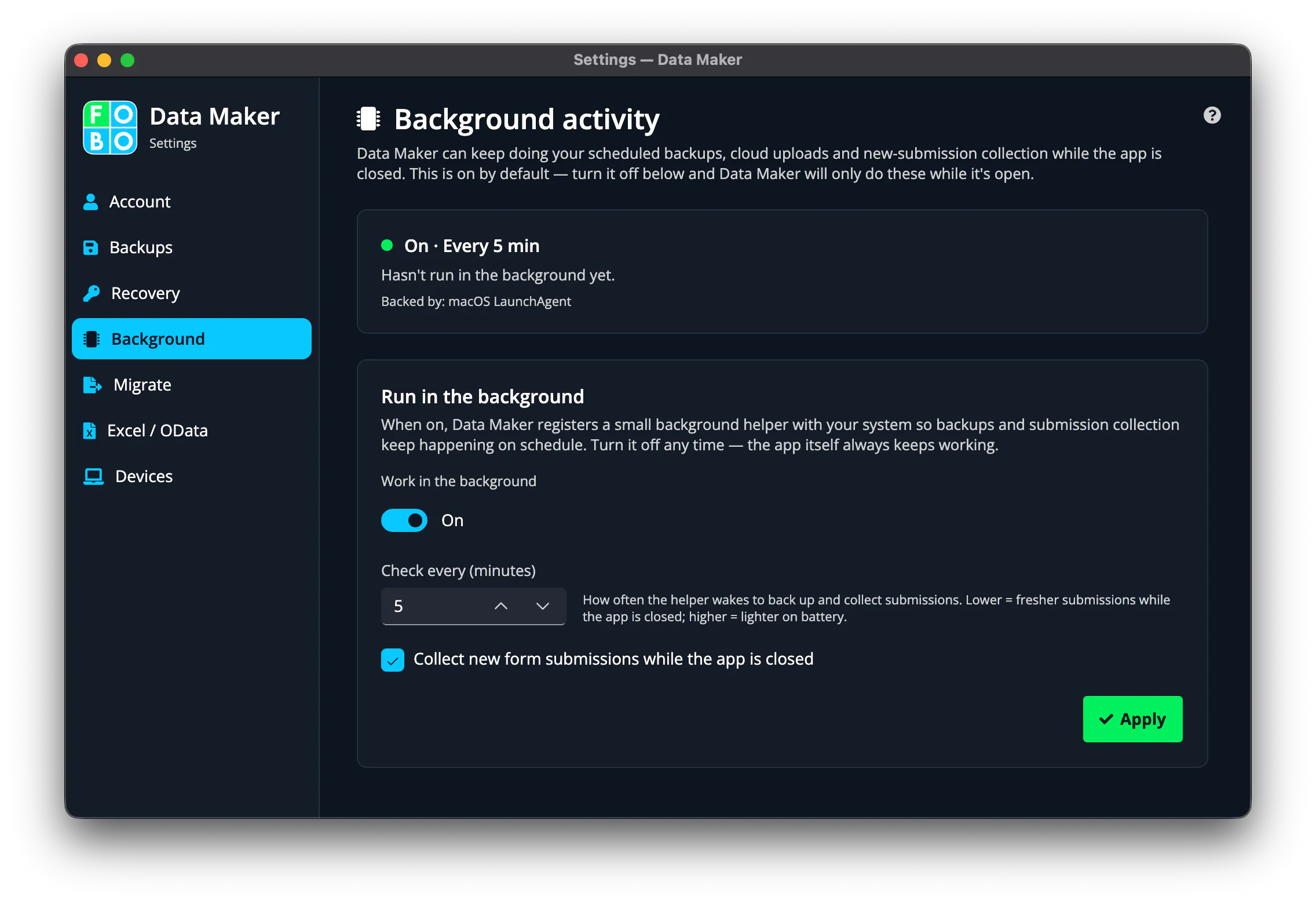Click the Devices laptop icon

coord(93,476)
